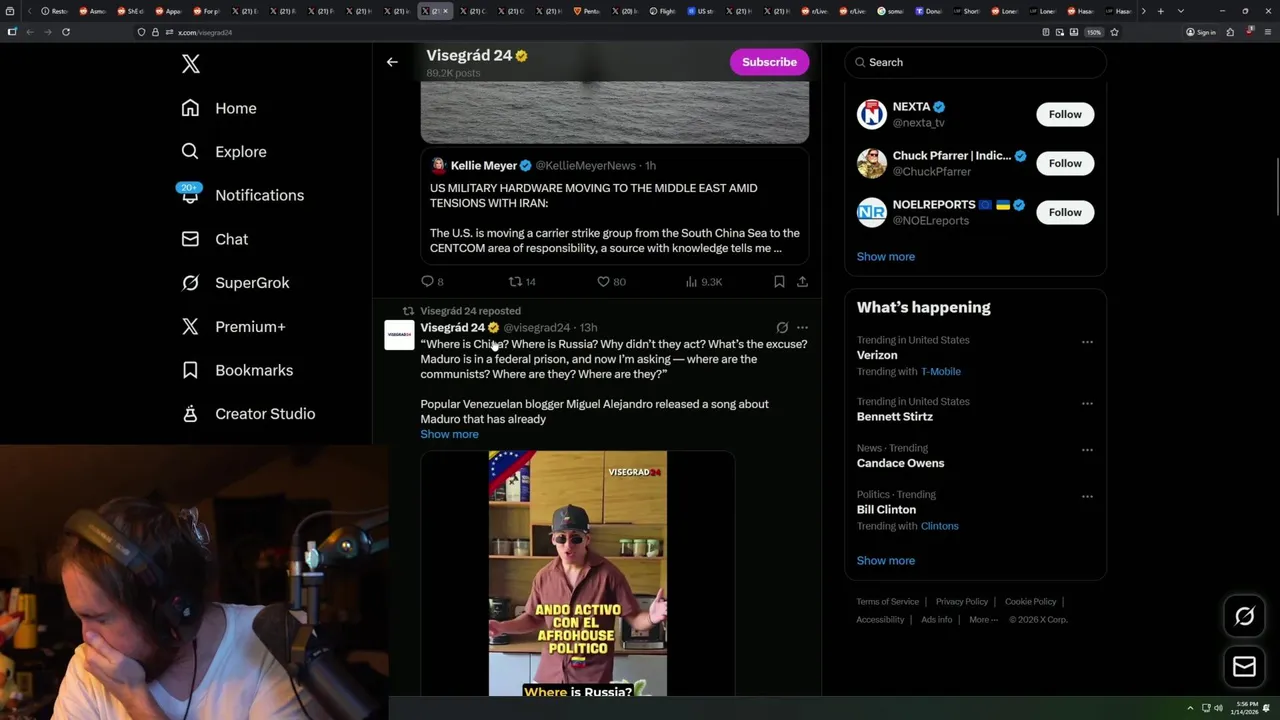The width and height of the screenshot is (1280, 720).
Task: Open more options for Verizon trend
Action: pos(1087,342)
